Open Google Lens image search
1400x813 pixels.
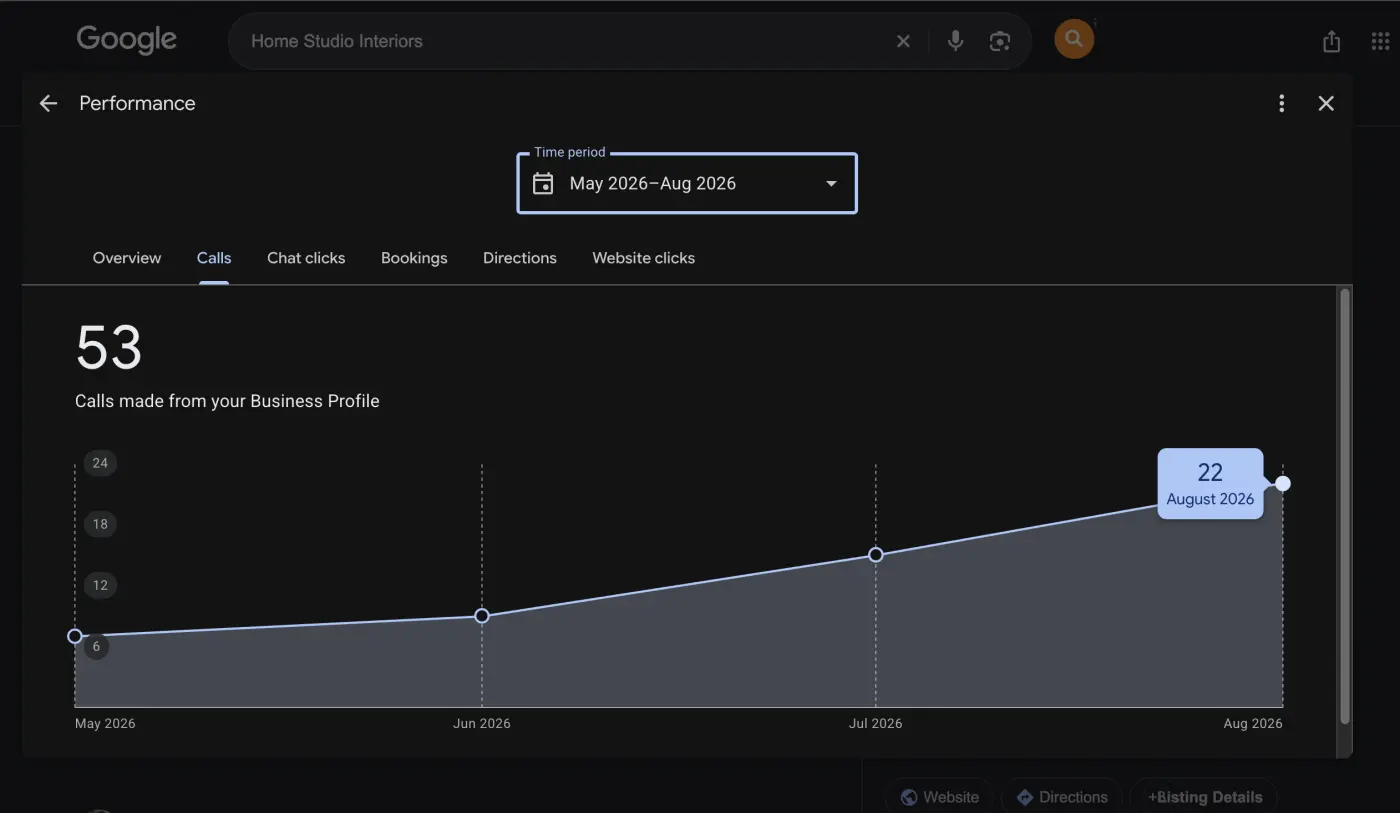[999, 41]
